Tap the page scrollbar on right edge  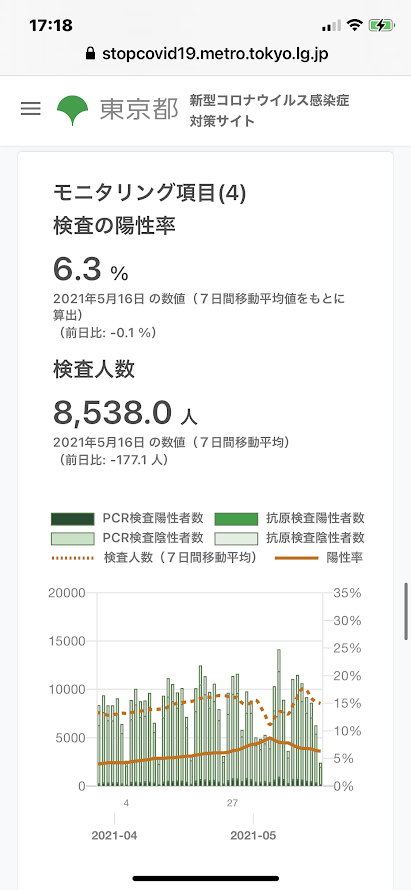coord(406,611)
